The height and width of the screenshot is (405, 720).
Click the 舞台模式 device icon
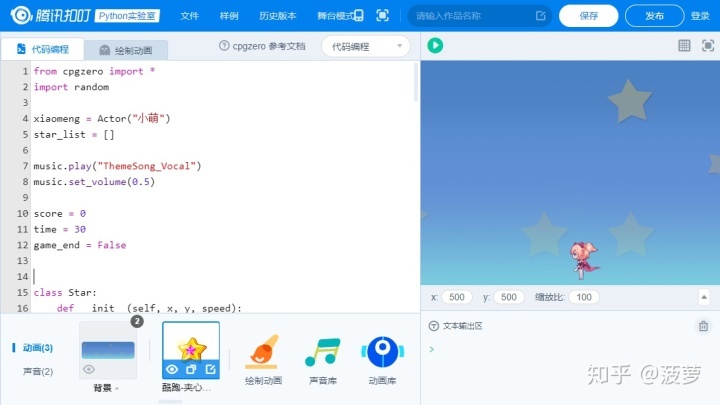pos(359,16)
